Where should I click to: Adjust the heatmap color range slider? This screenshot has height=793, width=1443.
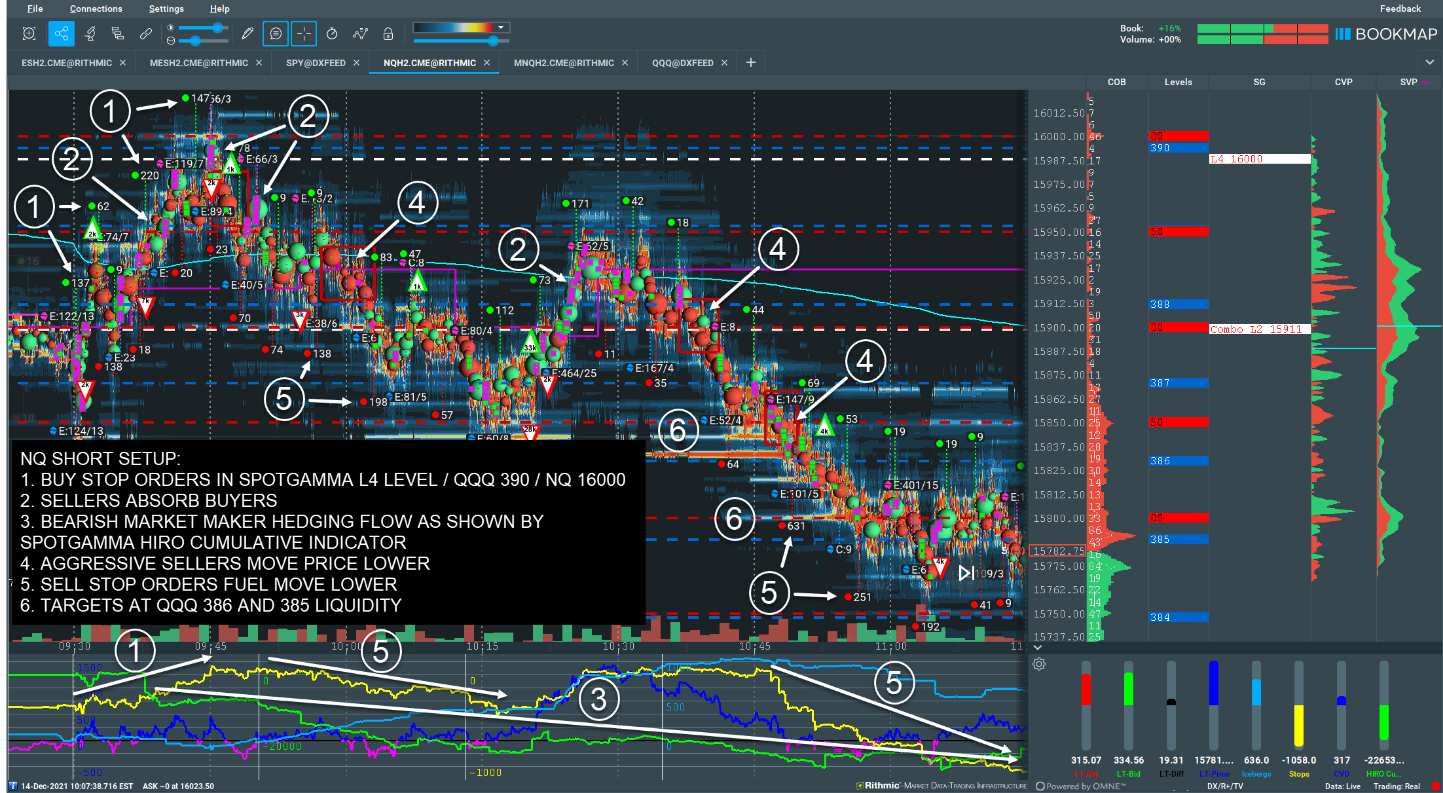click(462, 41)
